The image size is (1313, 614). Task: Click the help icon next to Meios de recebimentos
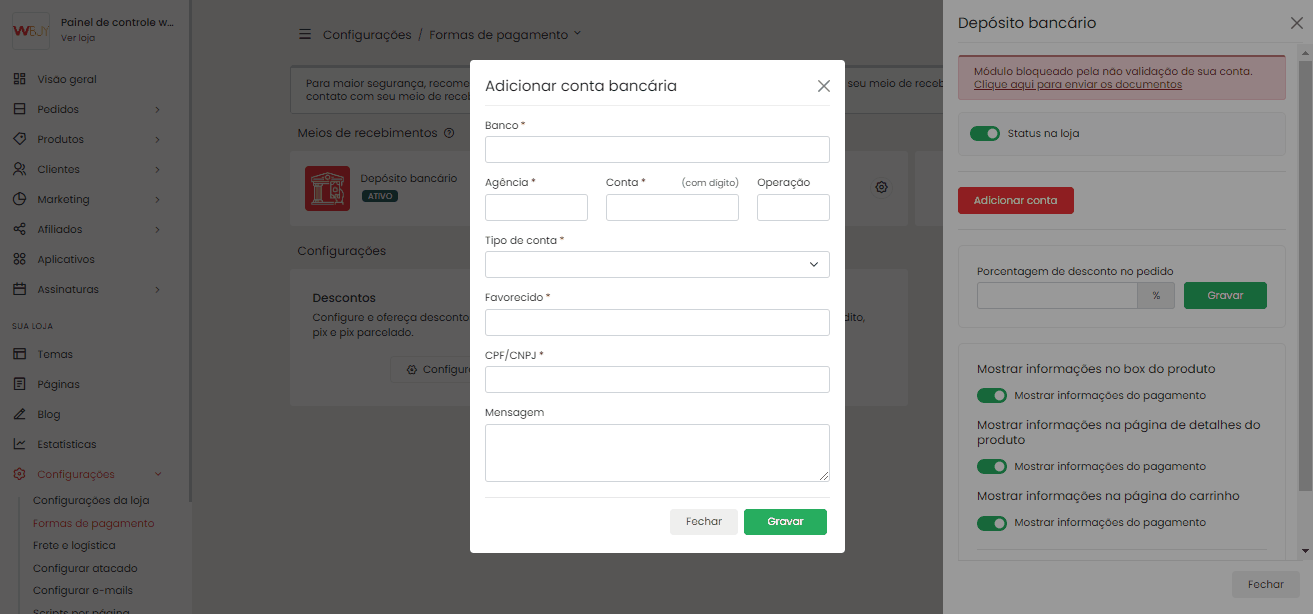(449, 133)
